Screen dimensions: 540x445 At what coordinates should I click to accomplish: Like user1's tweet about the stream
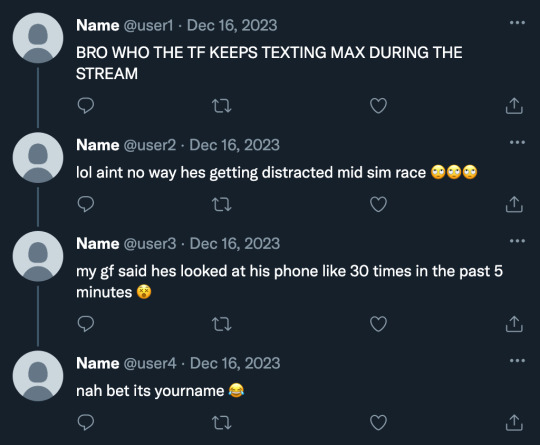coord(378,106)
